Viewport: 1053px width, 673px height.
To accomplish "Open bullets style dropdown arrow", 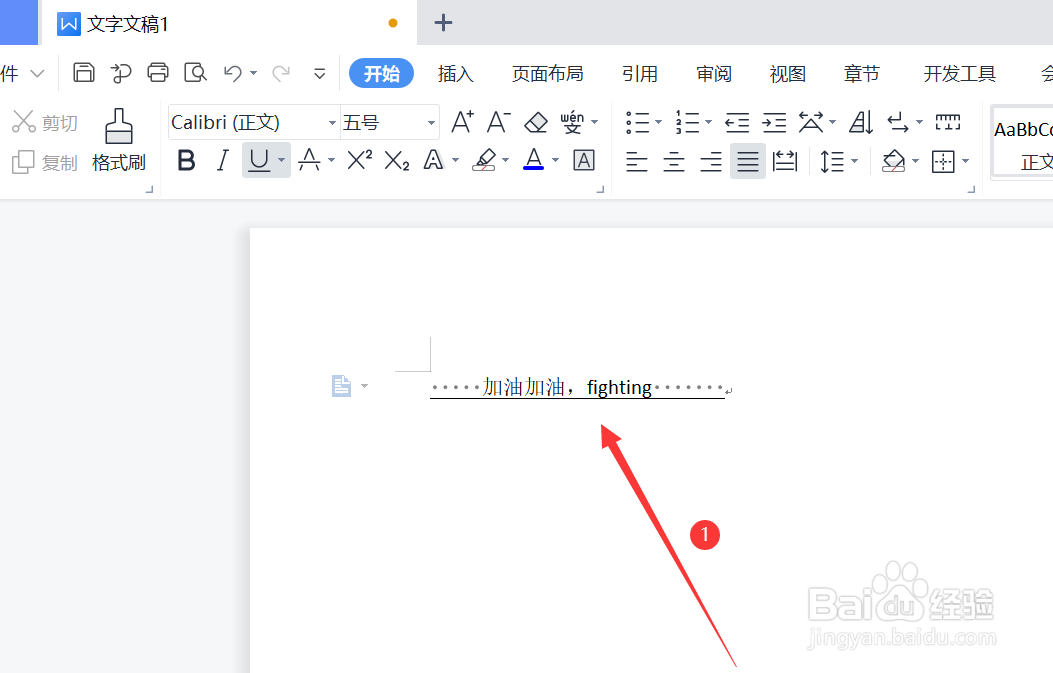I will 658,122.
